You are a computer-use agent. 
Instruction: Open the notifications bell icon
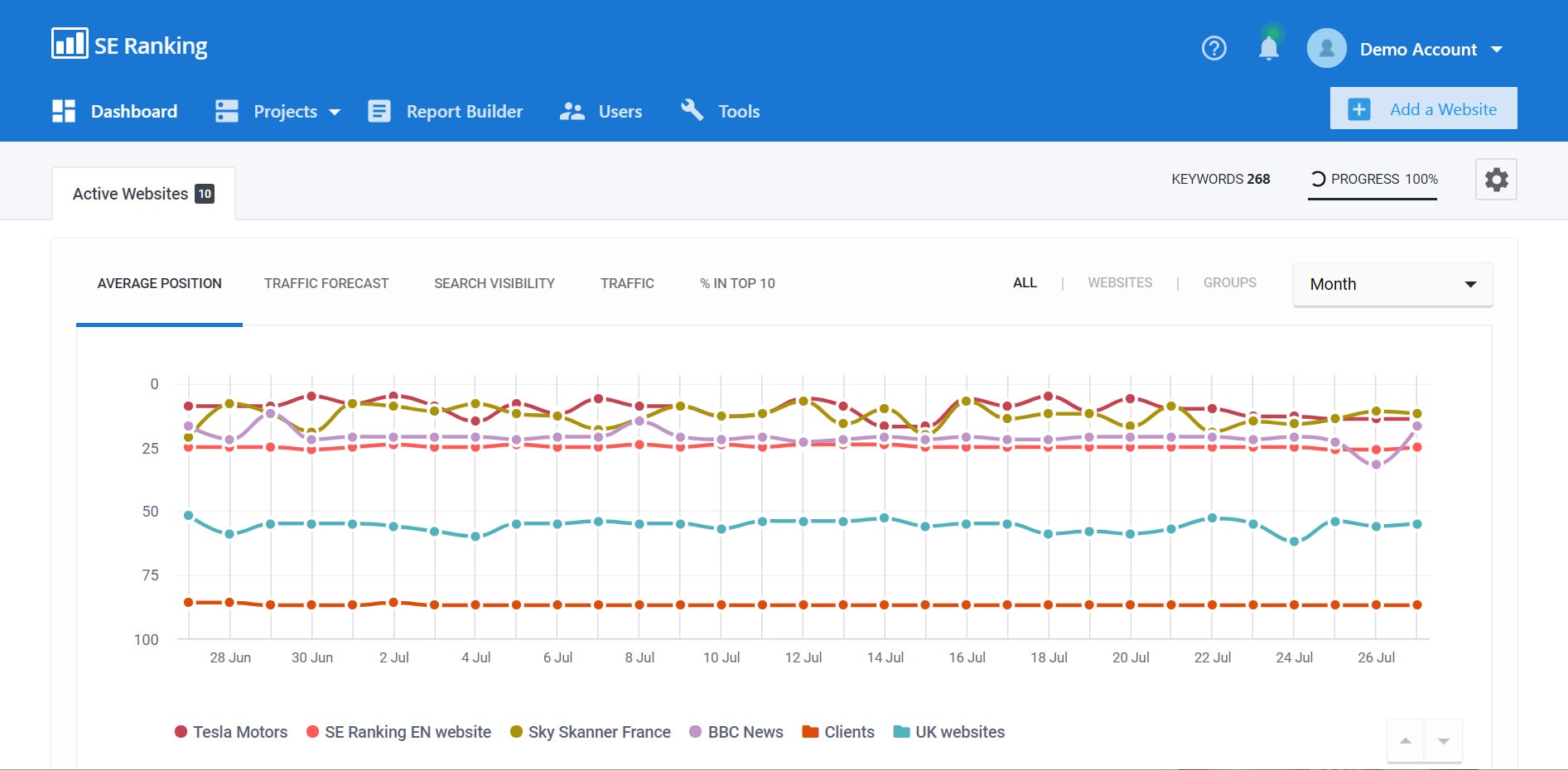point(1269,48)
